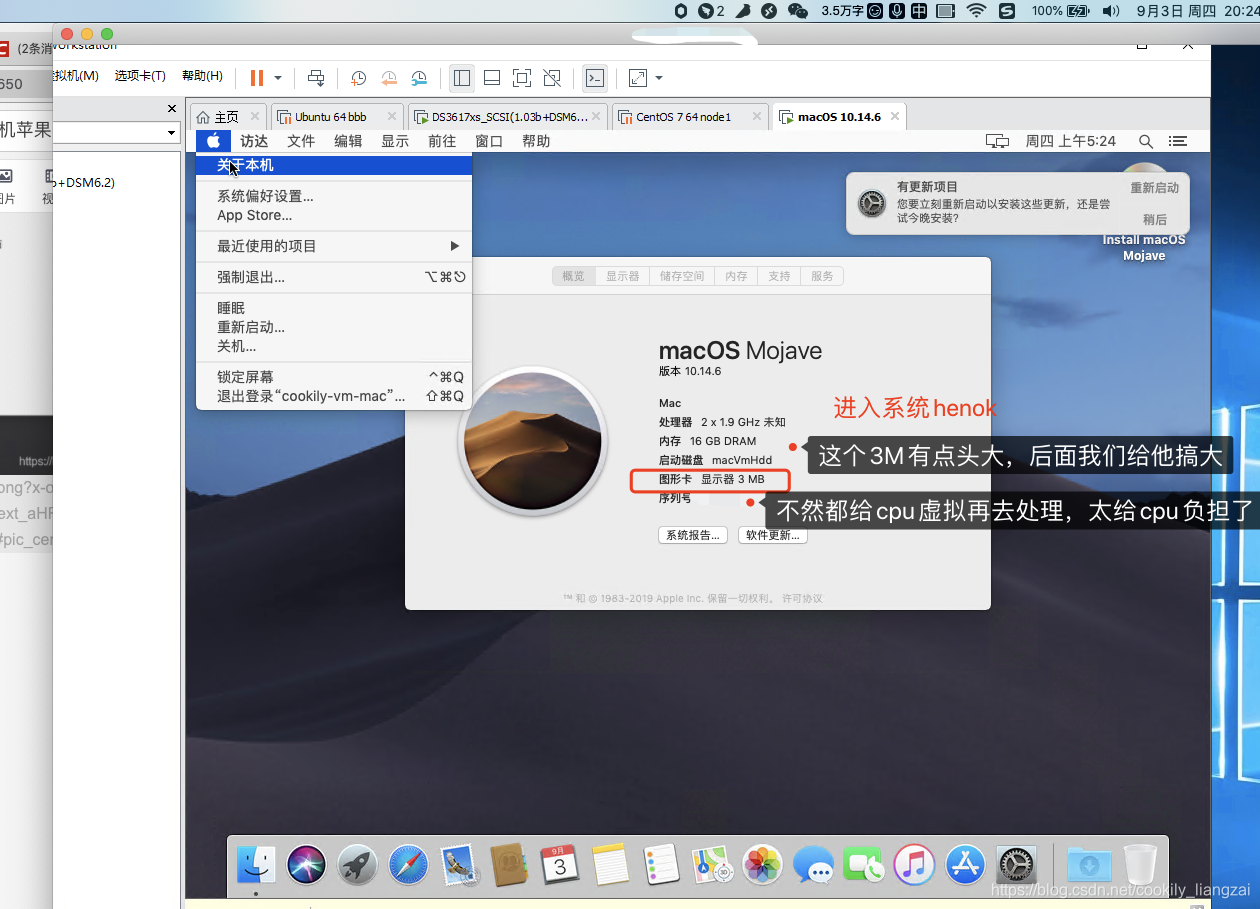
Task: Toggle Unity mode toolbar icon
Action: (x=552, y=77)
